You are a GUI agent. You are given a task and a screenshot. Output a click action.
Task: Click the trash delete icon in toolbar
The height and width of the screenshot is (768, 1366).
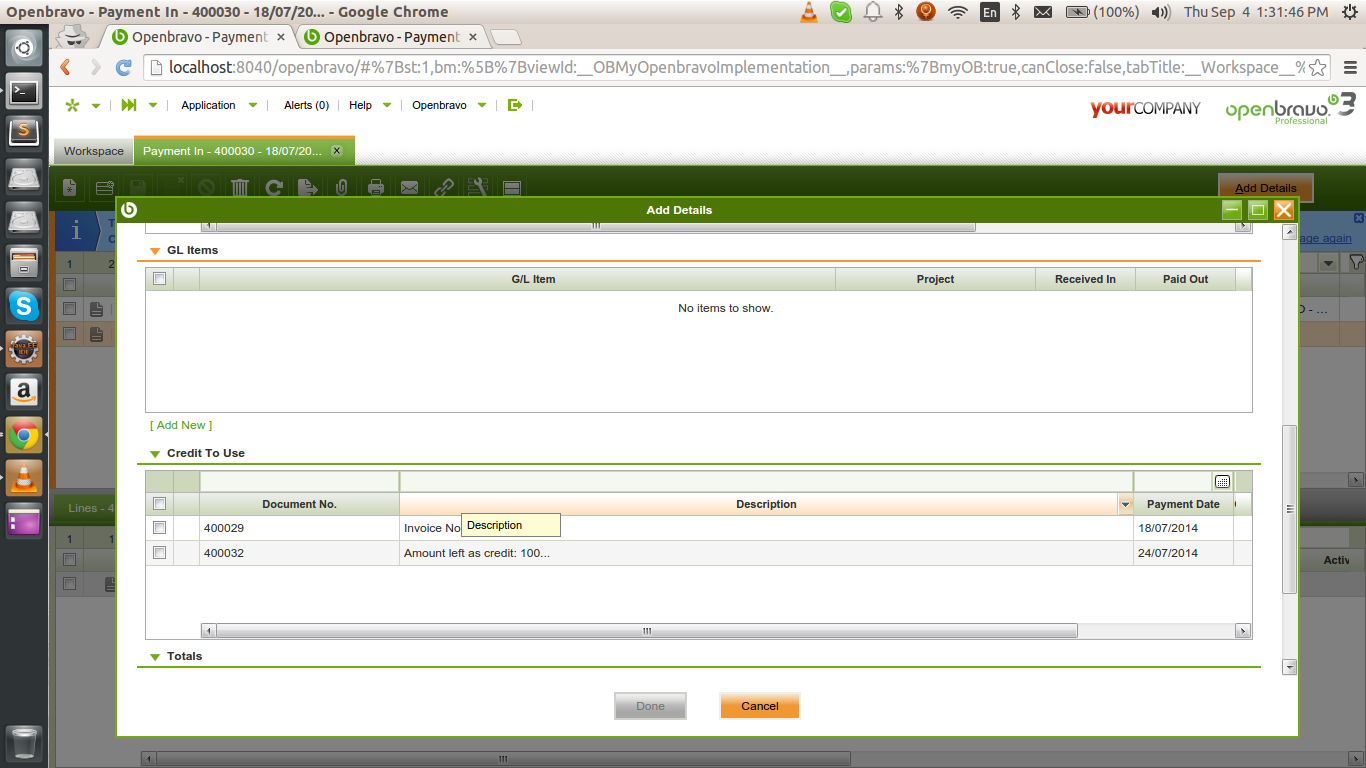[x=240, y=187]
